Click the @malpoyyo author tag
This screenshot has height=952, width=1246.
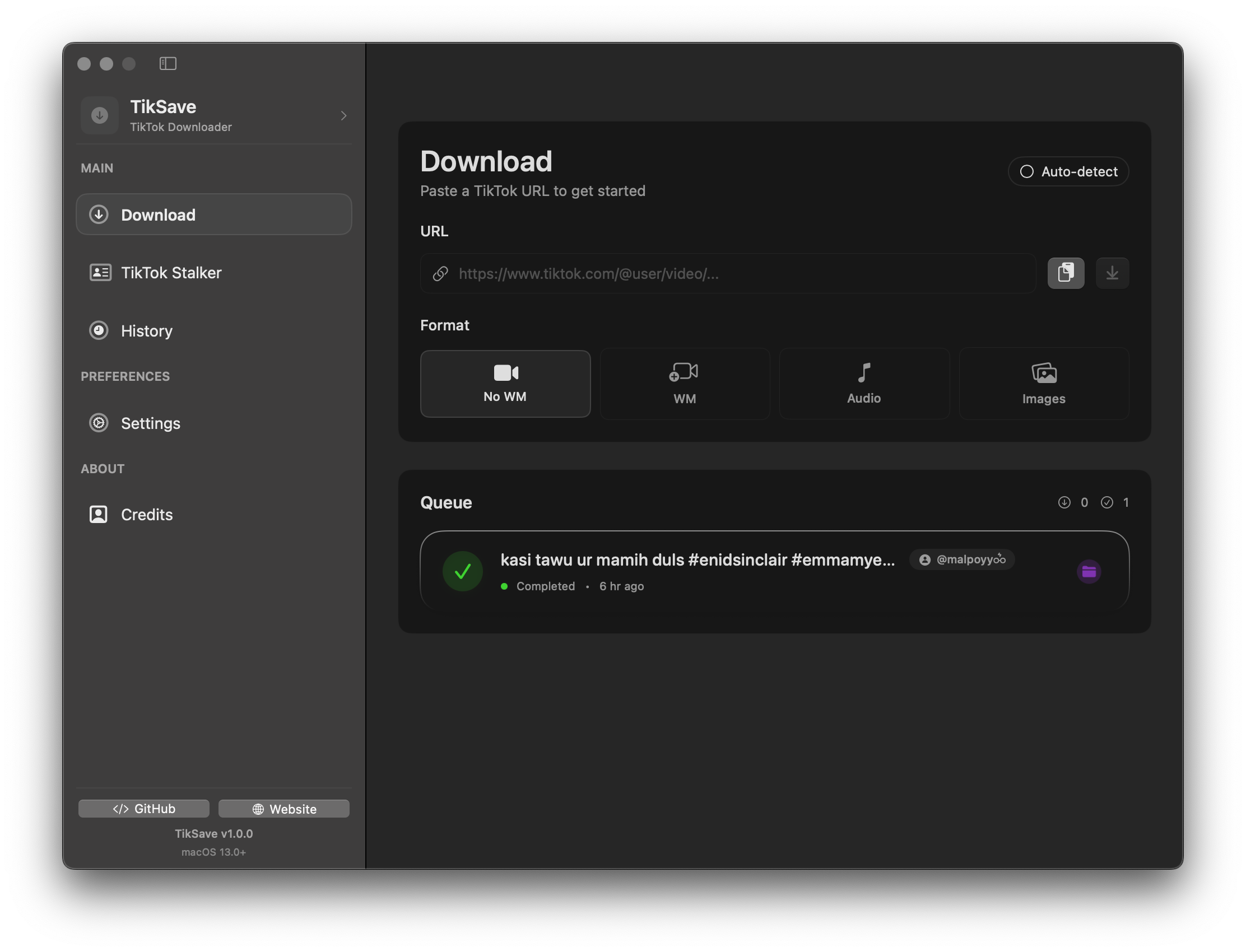click(962, 560)
